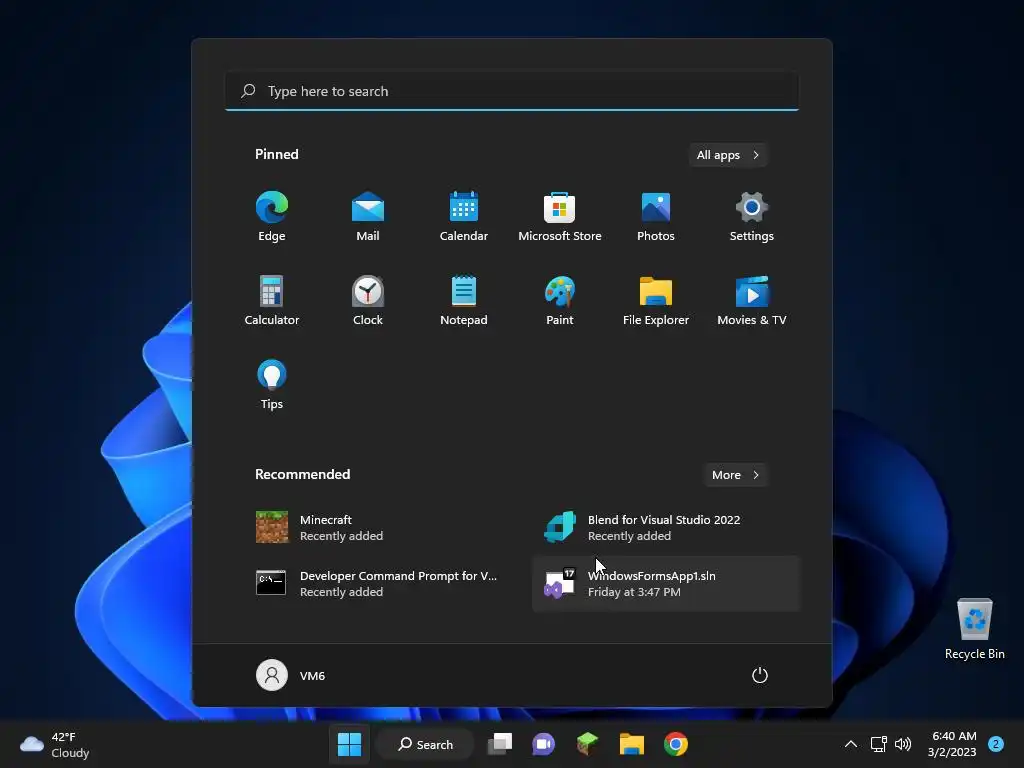Open WindowsFormsApp1.sln recent file
Viewport: 1024px width, 768px height.
point(665,583)
